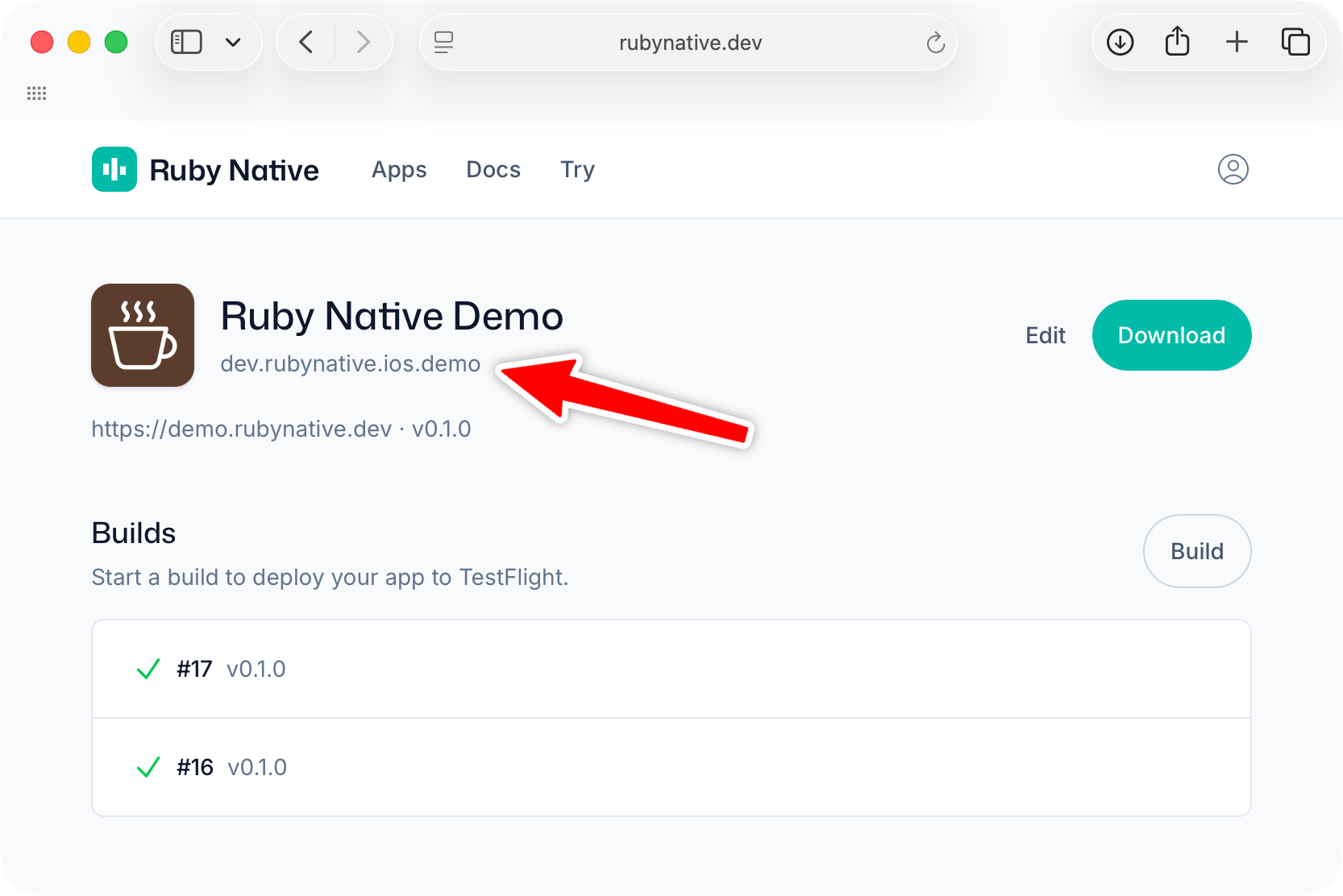Click the coffee cup app icon
The image size is (1343, 896).
143,335
